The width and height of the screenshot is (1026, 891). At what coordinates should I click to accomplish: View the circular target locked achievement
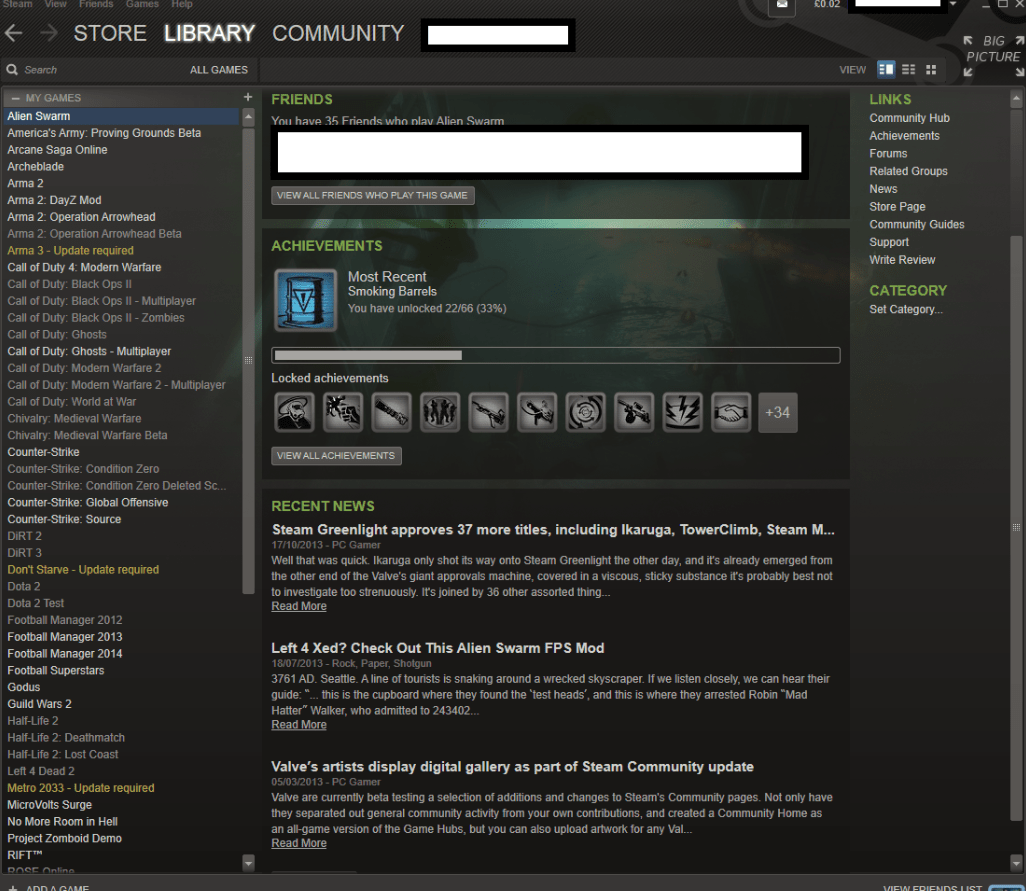point(585,413)
